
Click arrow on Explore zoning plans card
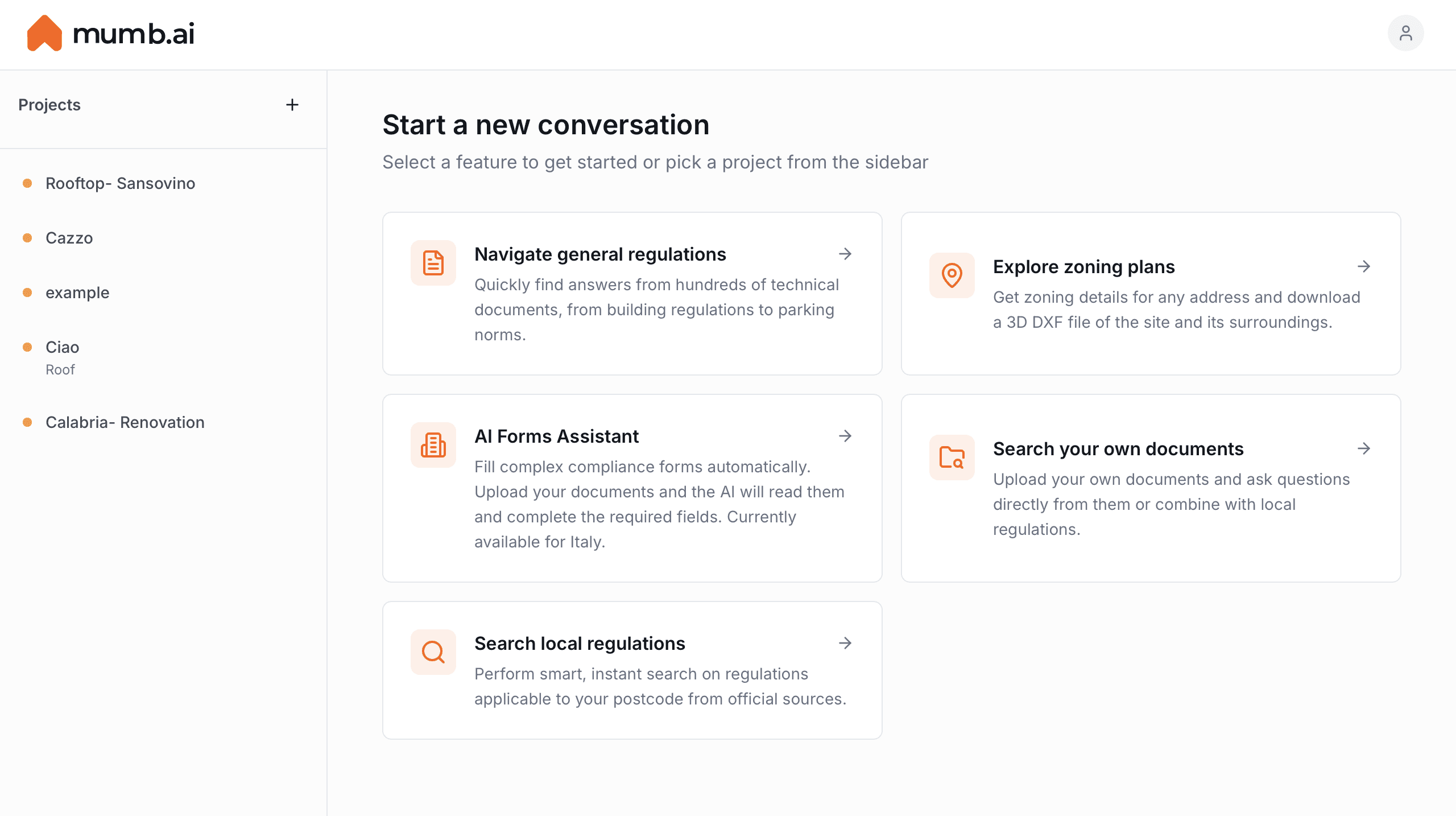(x=1363, y=266)
